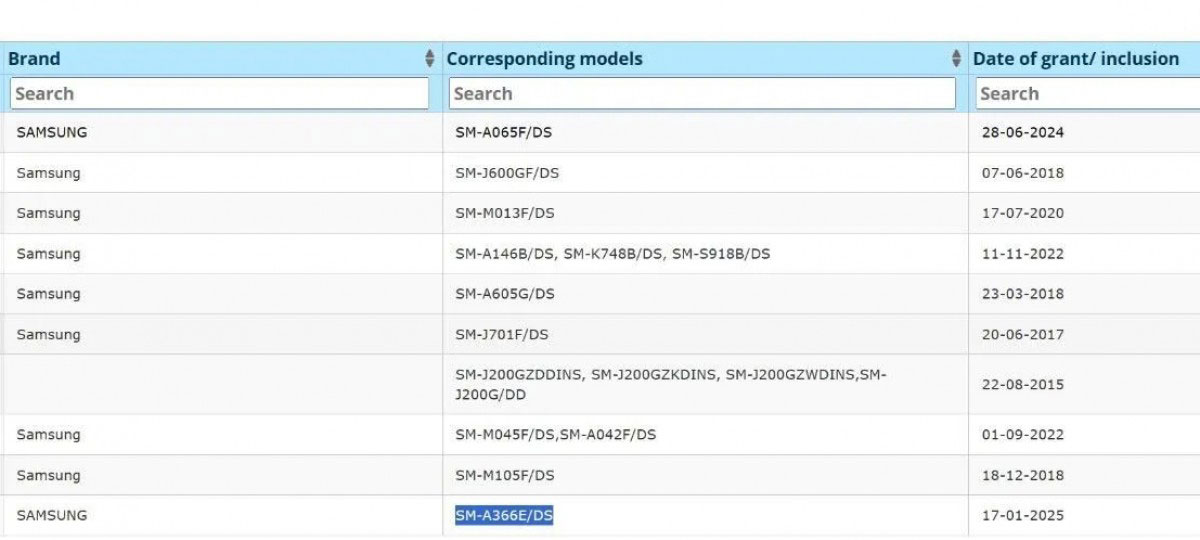1200x540 pixels.
Task: Select the Corresponding models column header
Action: [544, 59]
